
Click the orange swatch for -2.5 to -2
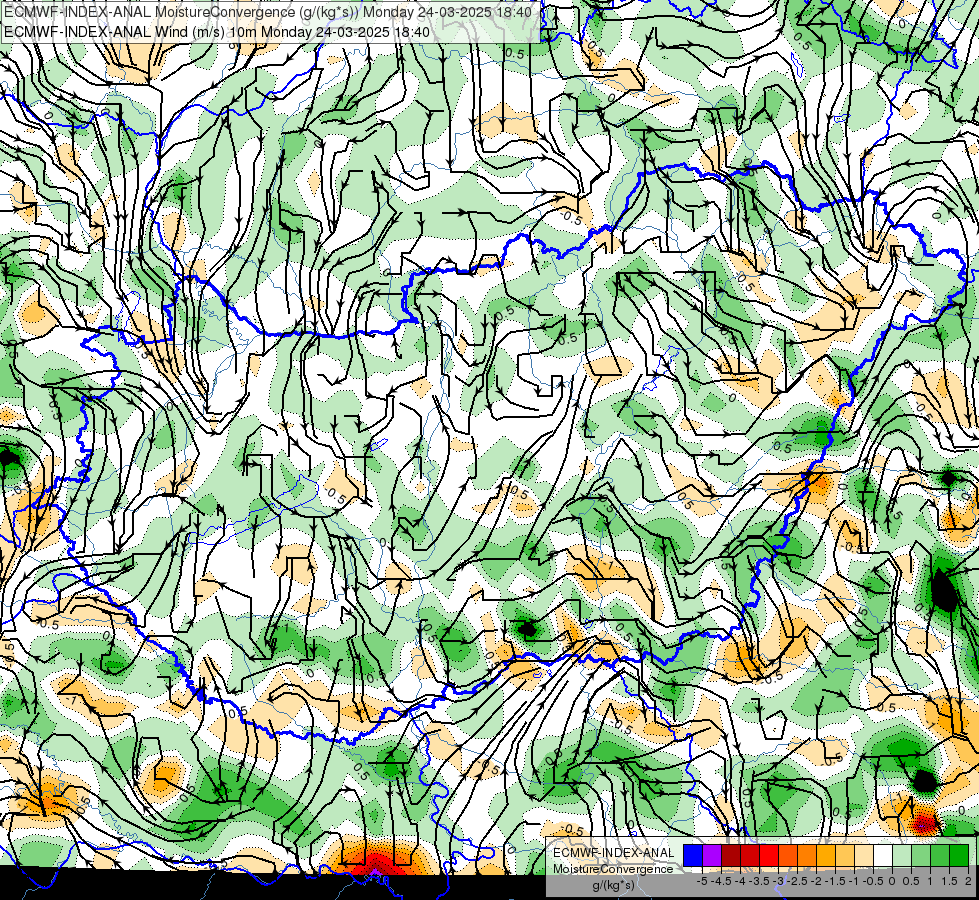tap(807, 855)
